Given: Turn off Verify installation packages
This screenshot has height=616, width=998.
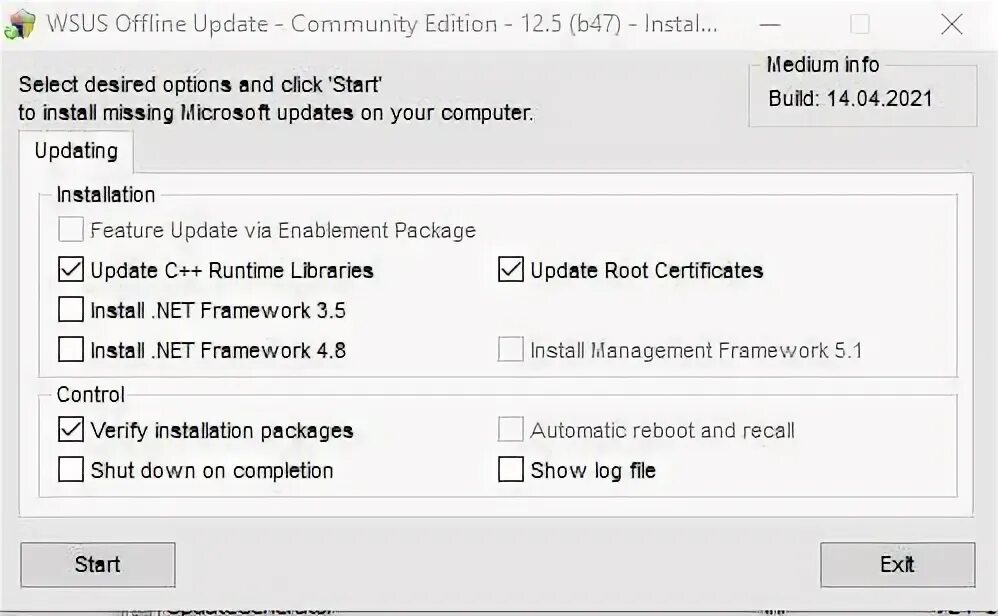Looking at the screenshot, I should (x=71, y=430).
